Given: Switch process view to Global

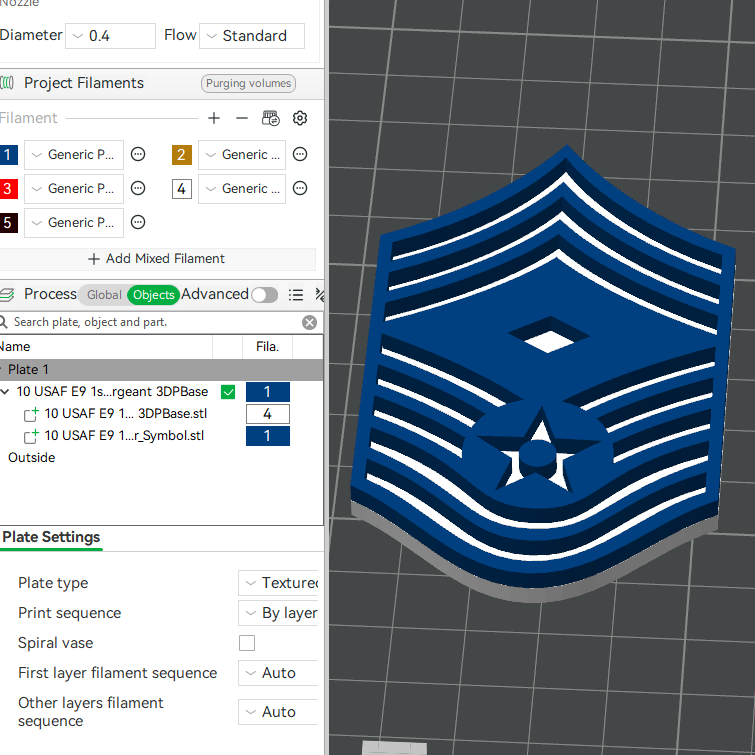Looking at the screenshot, I should (x=104, y=295).
